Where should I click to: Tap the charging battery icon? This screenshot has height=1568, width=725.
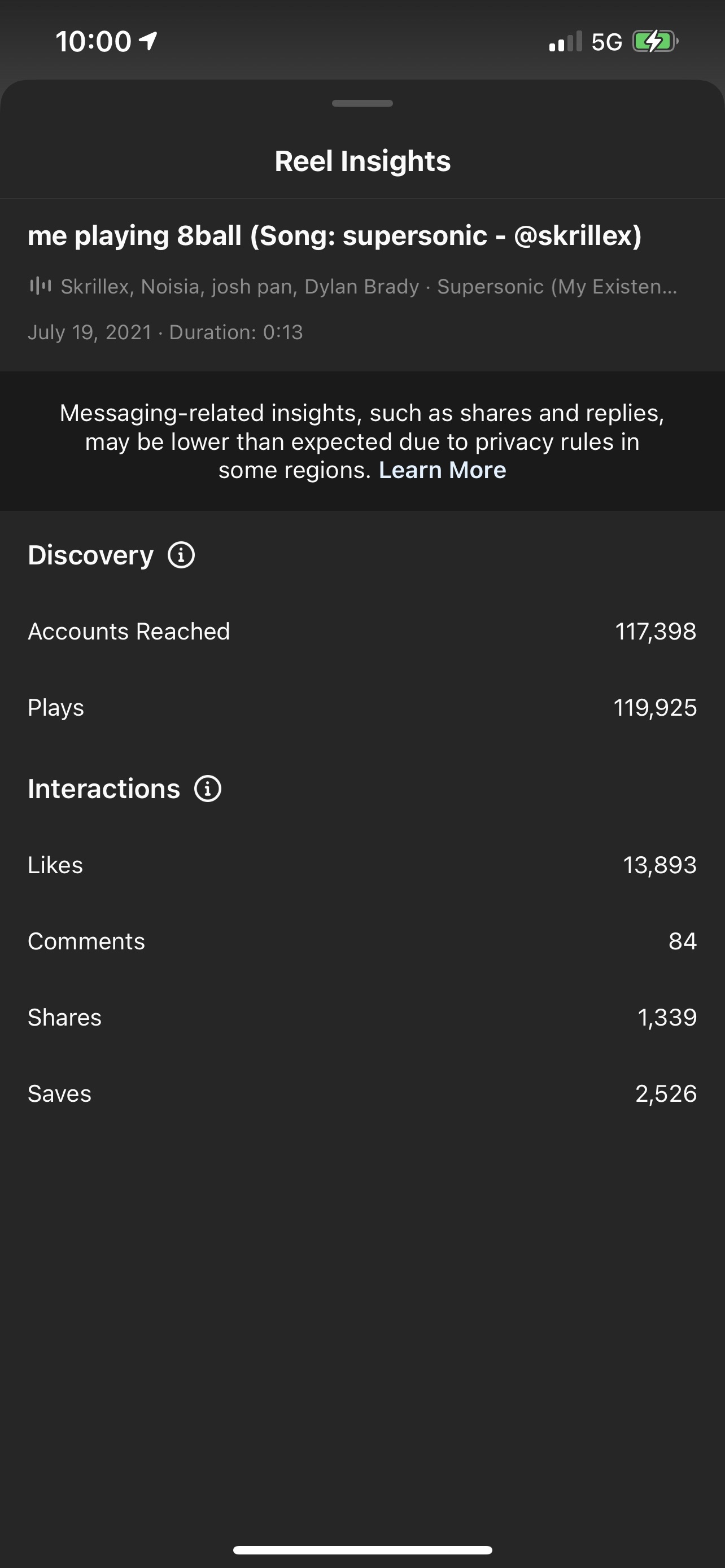pyautogui.click(x=654, y=41)
